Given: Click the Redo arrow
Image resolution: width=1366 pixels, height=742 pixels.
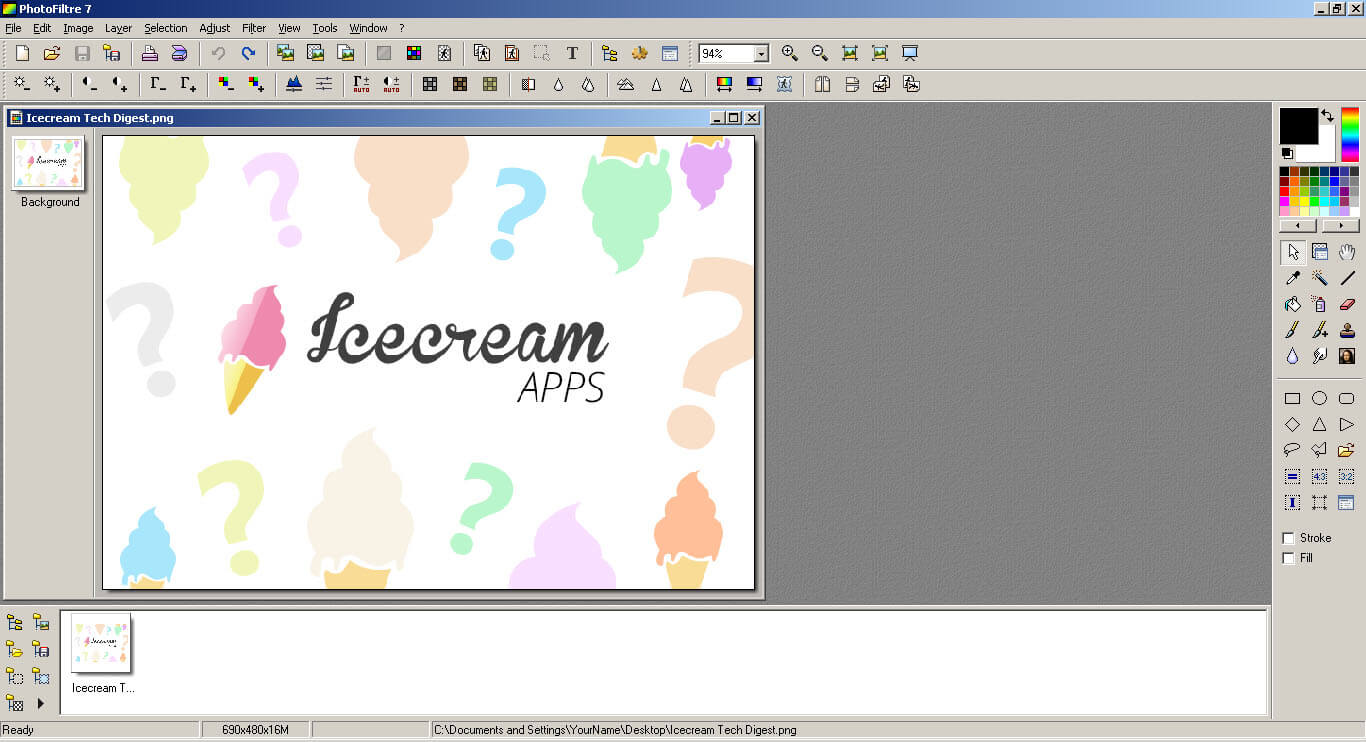Looking at the screenshot, I should pos(248,53).
